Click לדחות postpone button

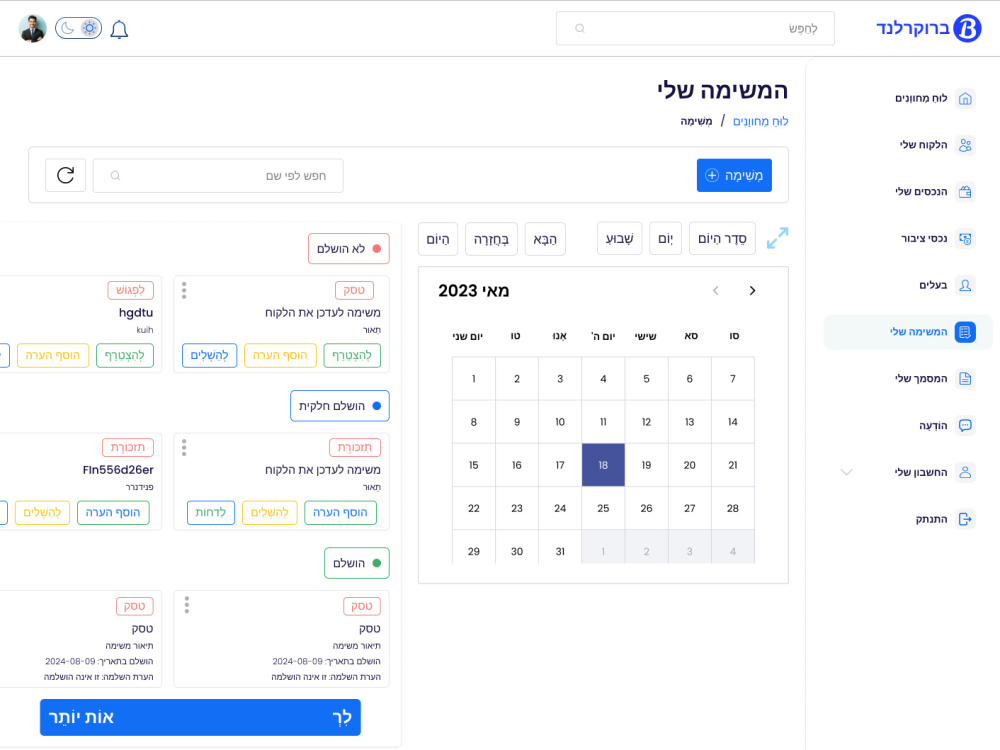click(x=211, y=513)
